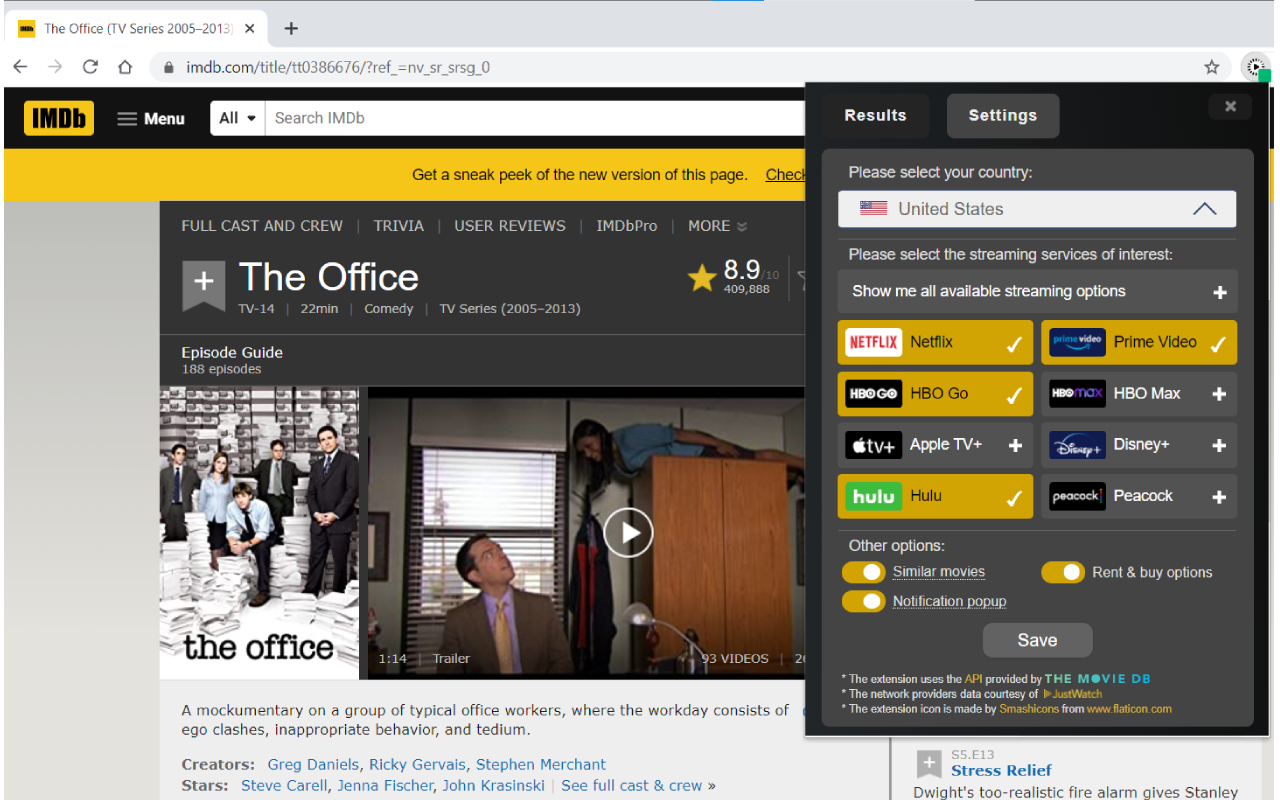Play the trailer video

628,532
